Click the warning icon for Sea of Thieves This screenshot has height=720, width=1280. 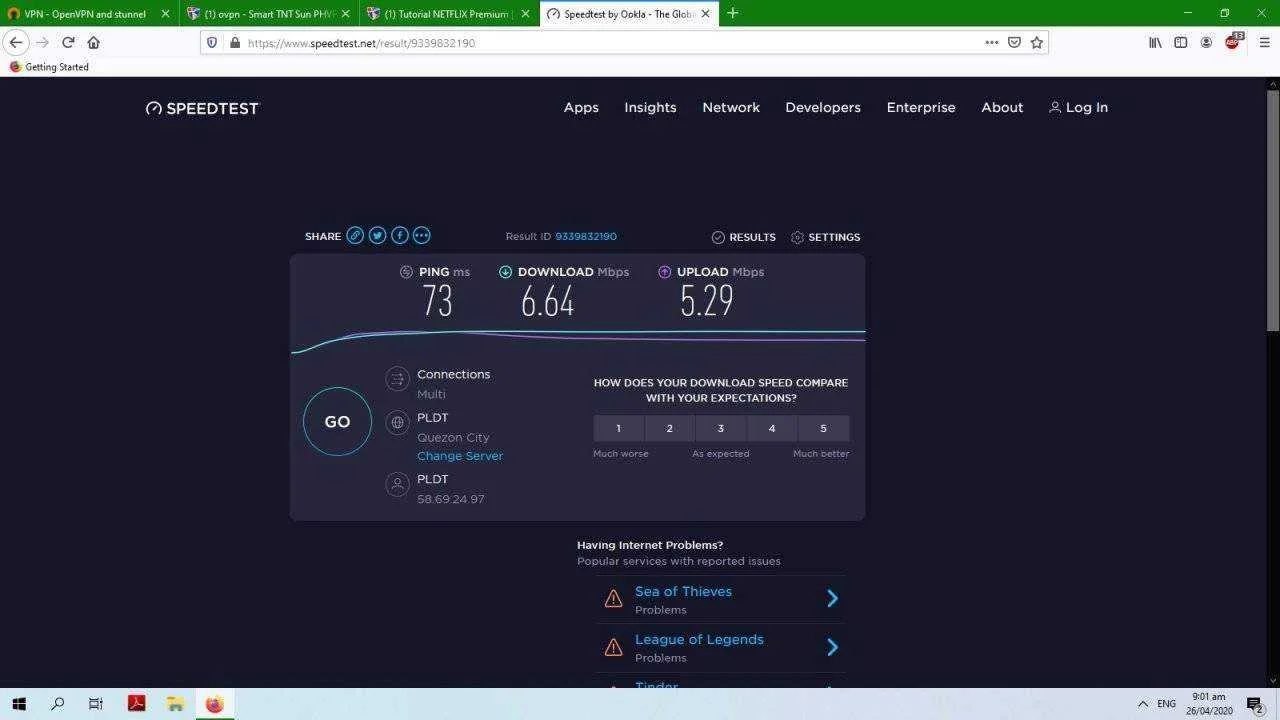(613, 599)
